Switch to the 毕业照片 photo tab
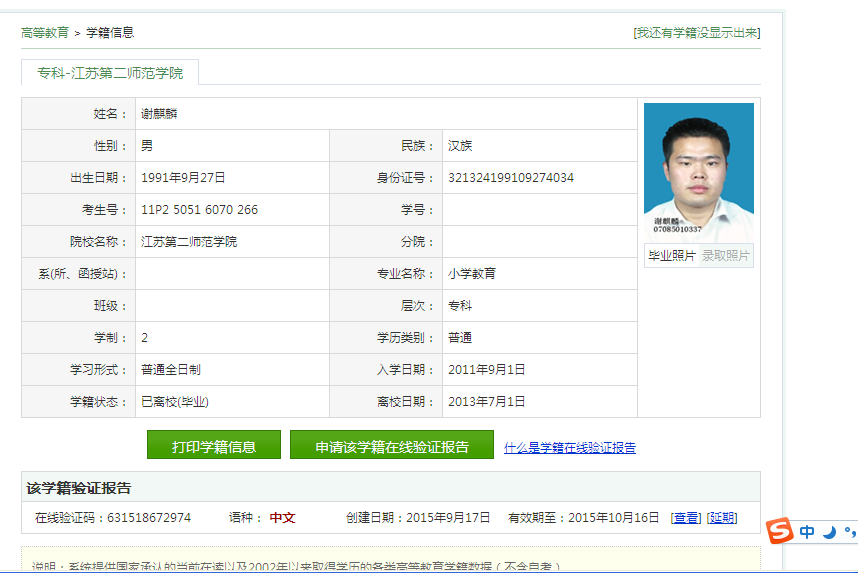858x573 pixels. (671, 256)
